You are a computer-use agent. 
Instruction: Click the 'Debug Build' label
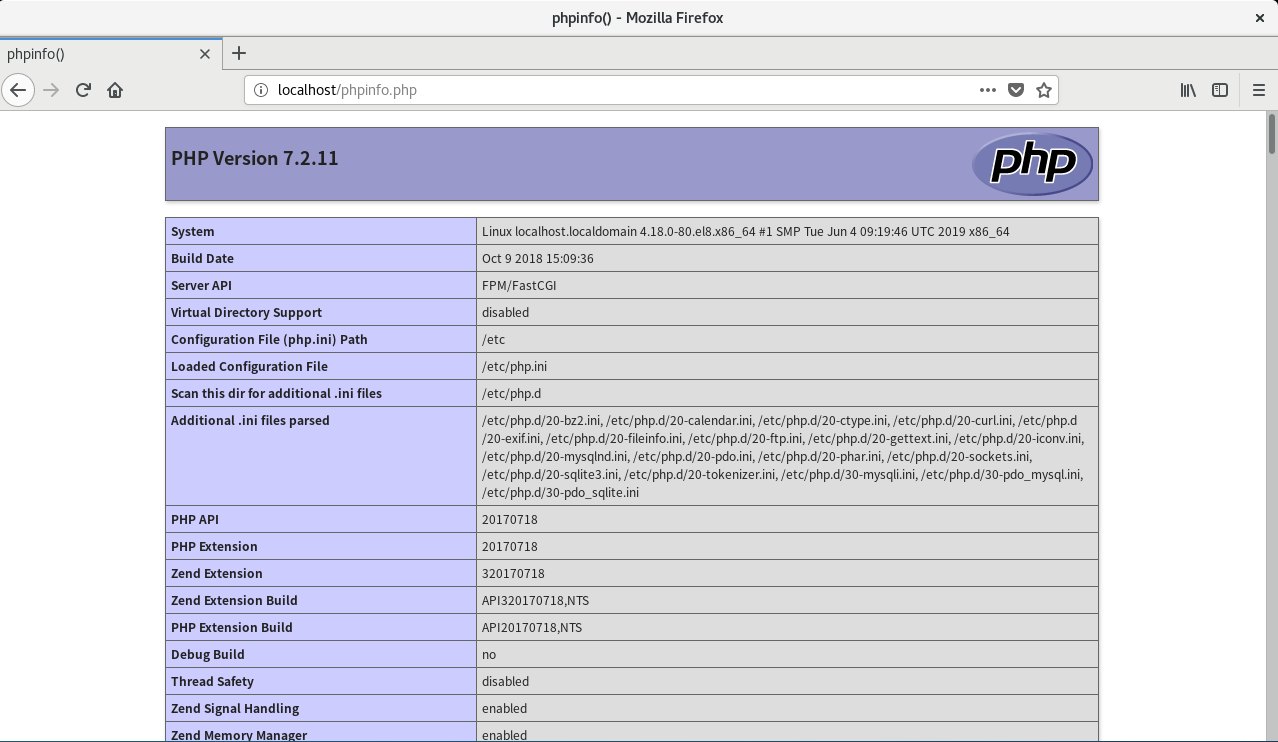[x=208, y=654]
